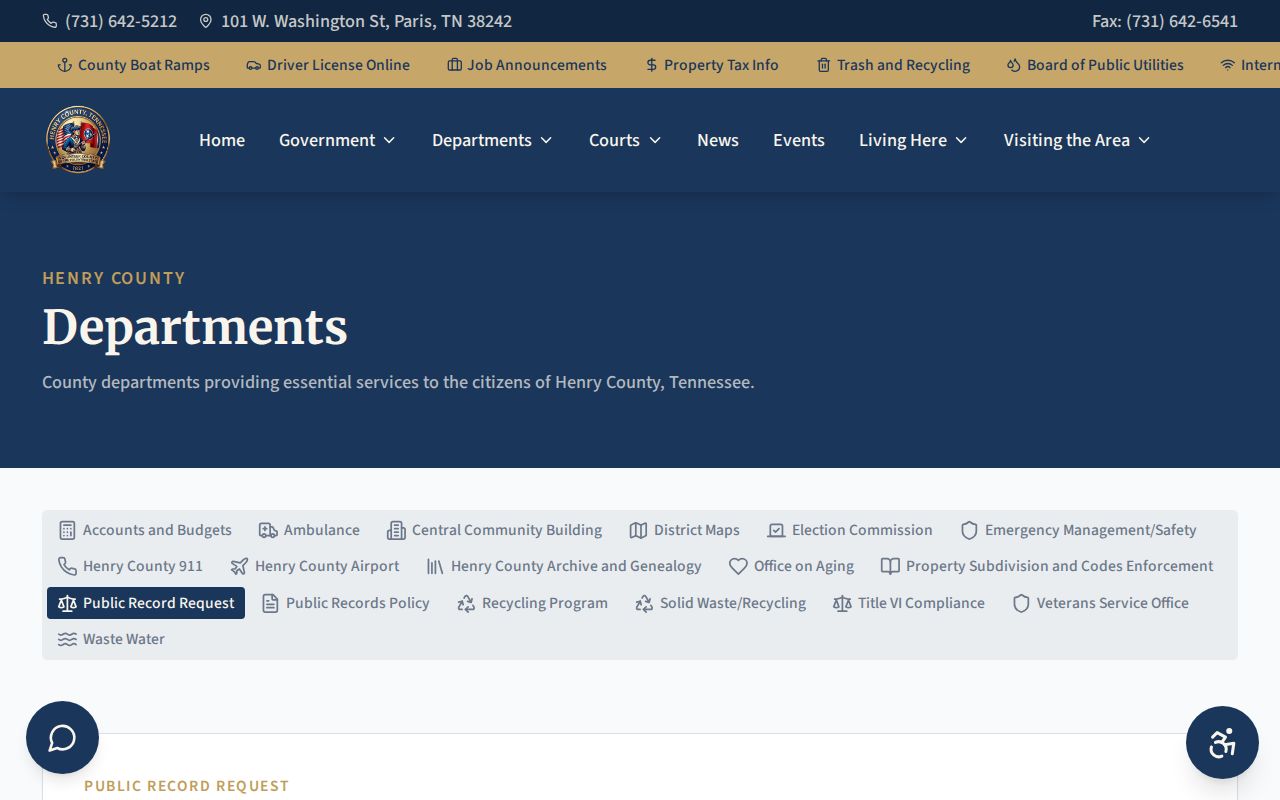Viewport: 1280px width, 800px height.
Task: Click the Henry County seal logo
Action: [x=78, y=140]
